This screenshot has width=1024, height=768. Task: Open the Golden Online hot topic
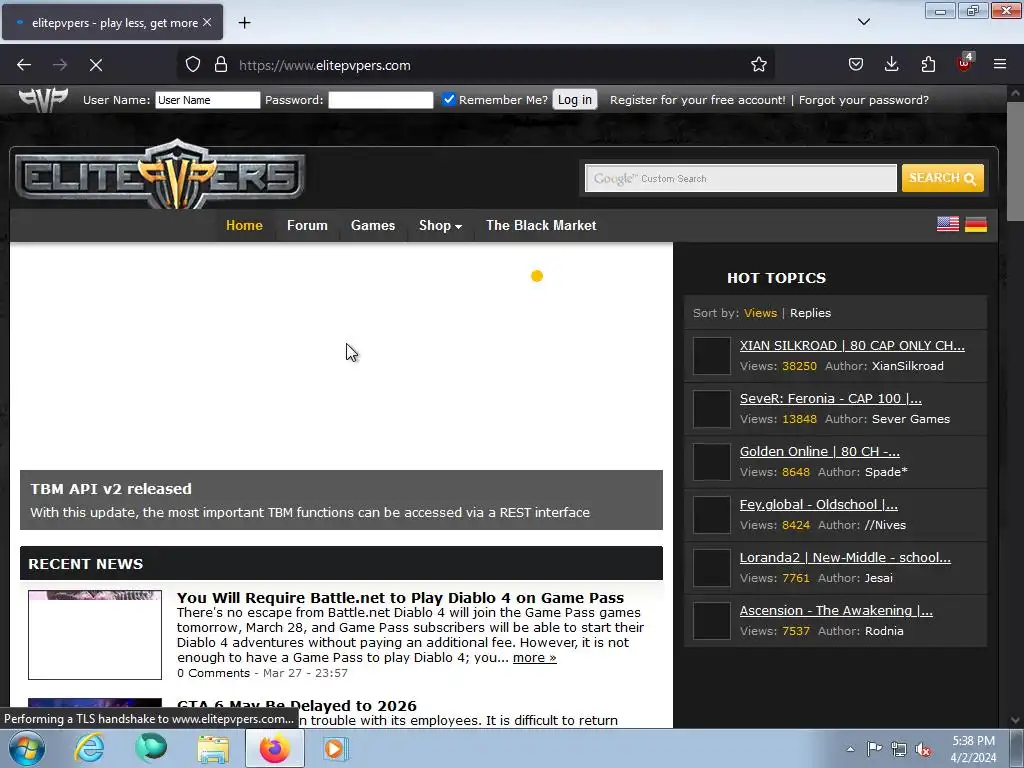coord(820,451)
